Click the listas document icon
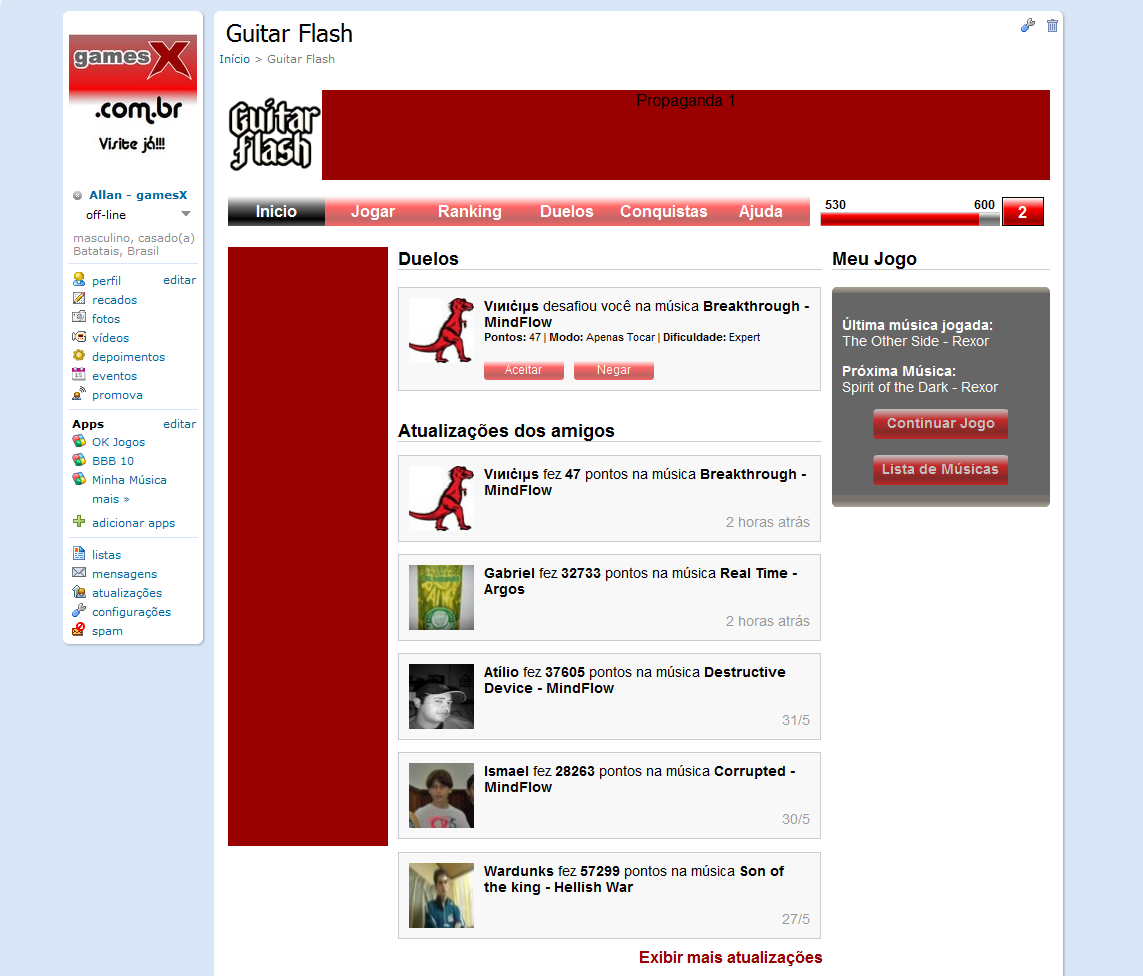 79,553
